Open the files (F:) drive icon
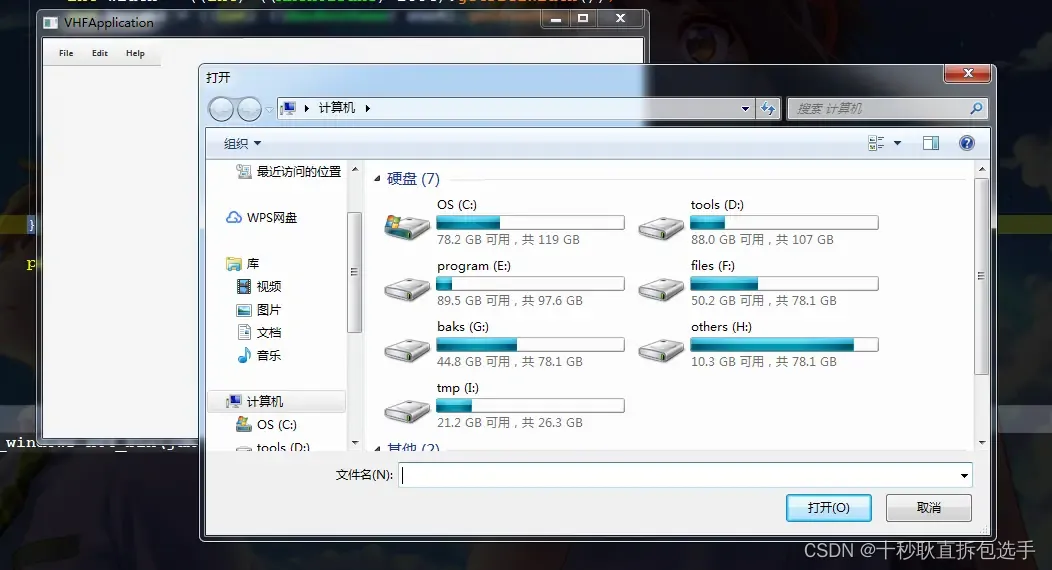1052x570 pixels. (661, 289)
